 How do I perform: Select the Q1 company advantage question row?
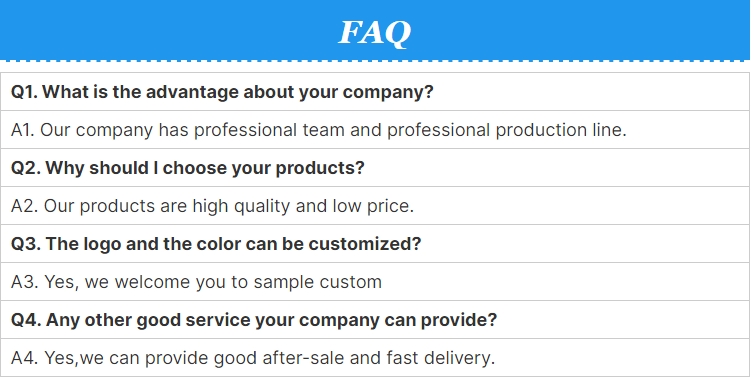tap(375, 92)
